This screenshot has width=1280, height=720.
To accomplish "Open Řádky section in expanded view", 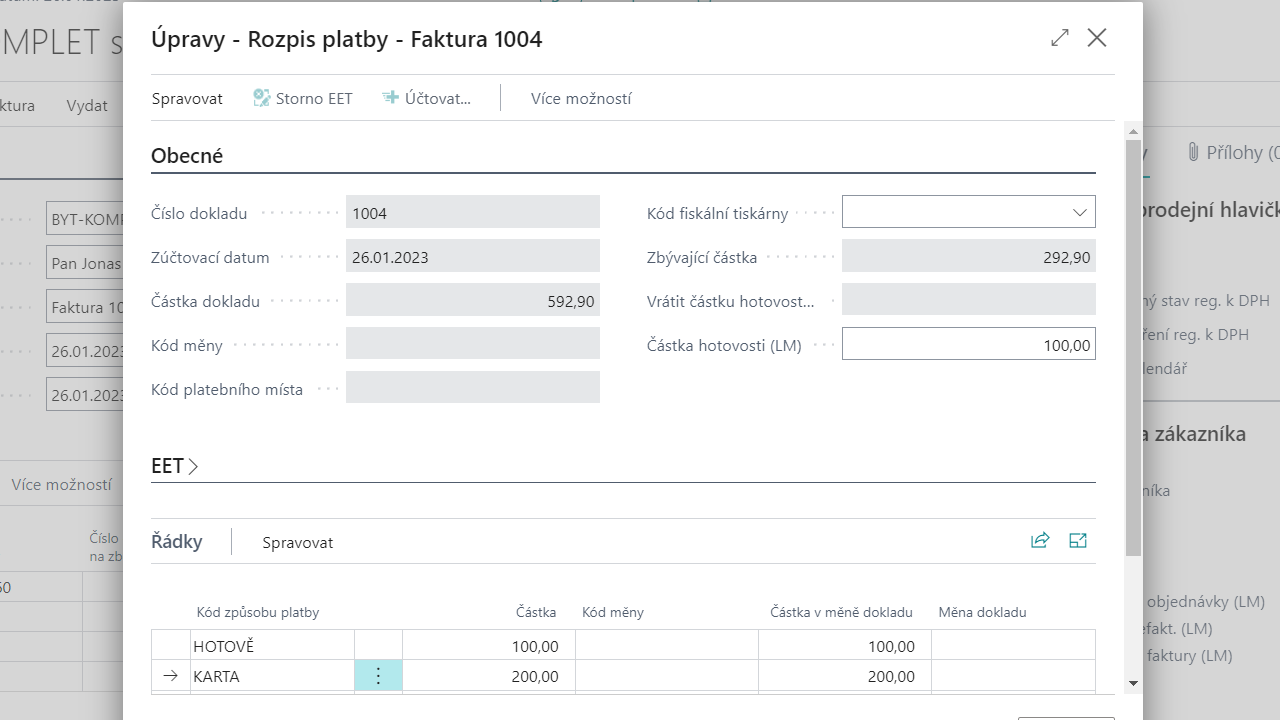I will tap(1077, 541).
